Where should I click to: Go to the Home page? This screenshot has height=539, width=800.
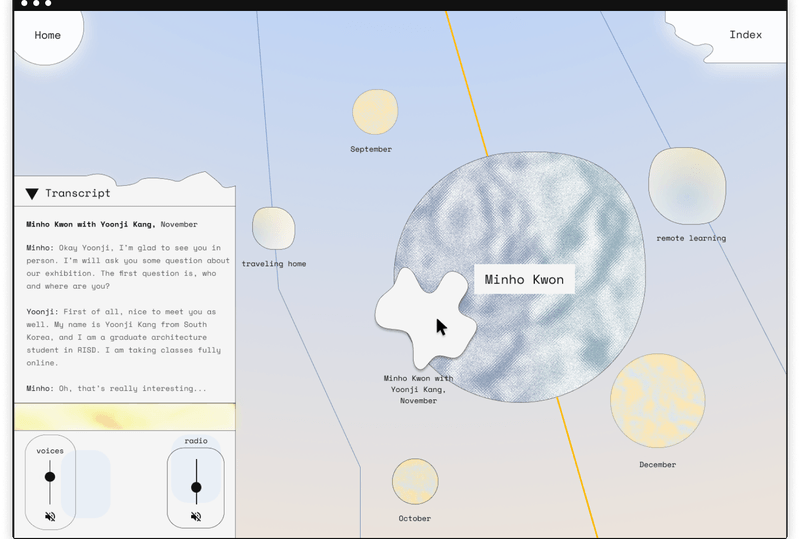(x=47, y=35)
